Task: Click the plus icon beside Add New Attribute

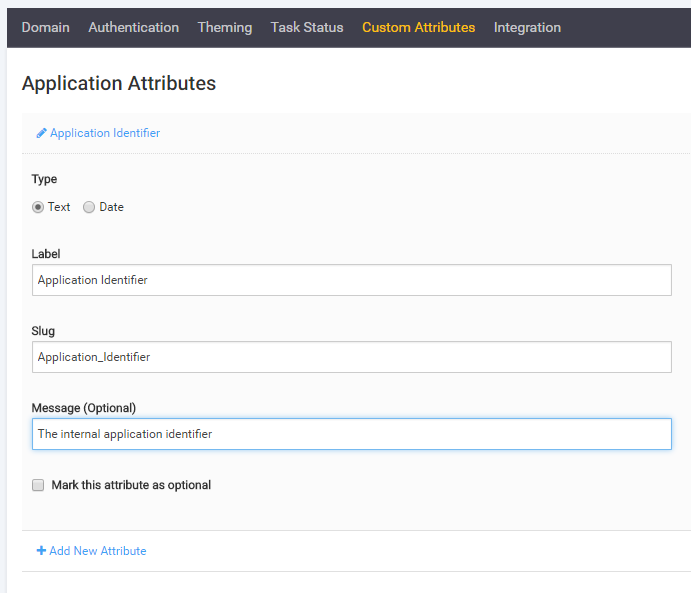Action: (41, 551)
